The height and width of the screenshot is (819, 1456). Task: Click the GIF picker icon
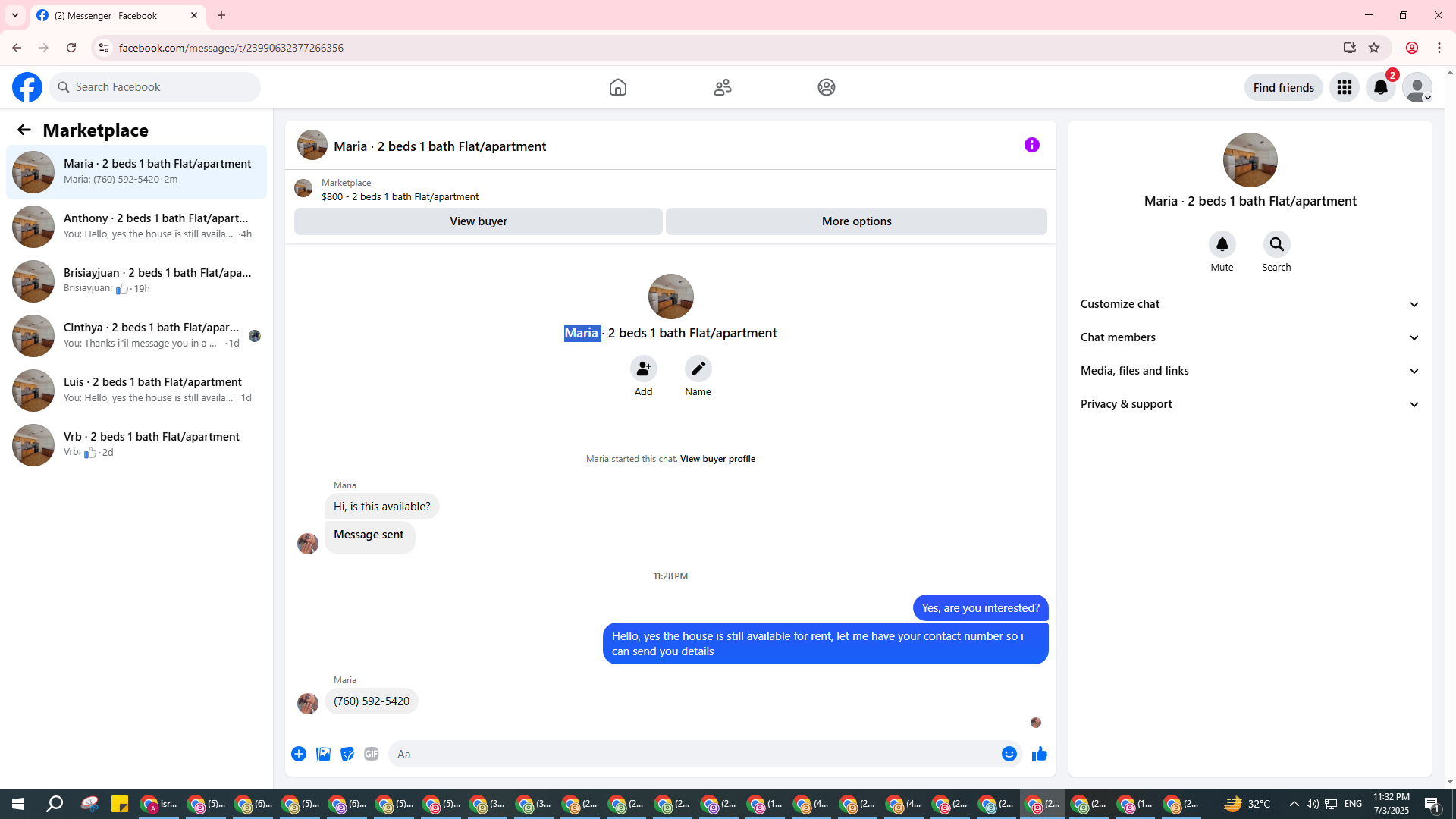[x=371, y=754]
